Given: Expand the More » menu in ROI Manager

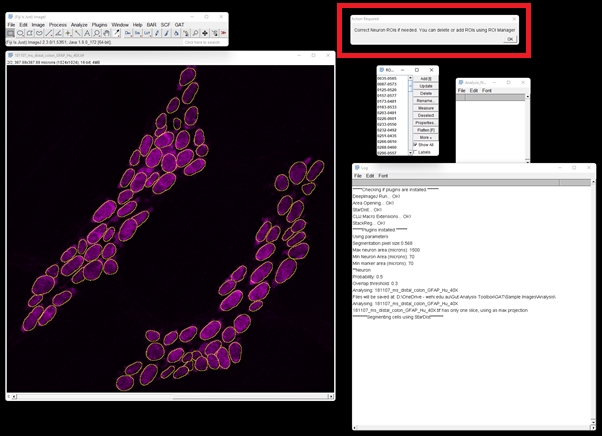Looking at the screenshot, I should [x=426, y=137].
